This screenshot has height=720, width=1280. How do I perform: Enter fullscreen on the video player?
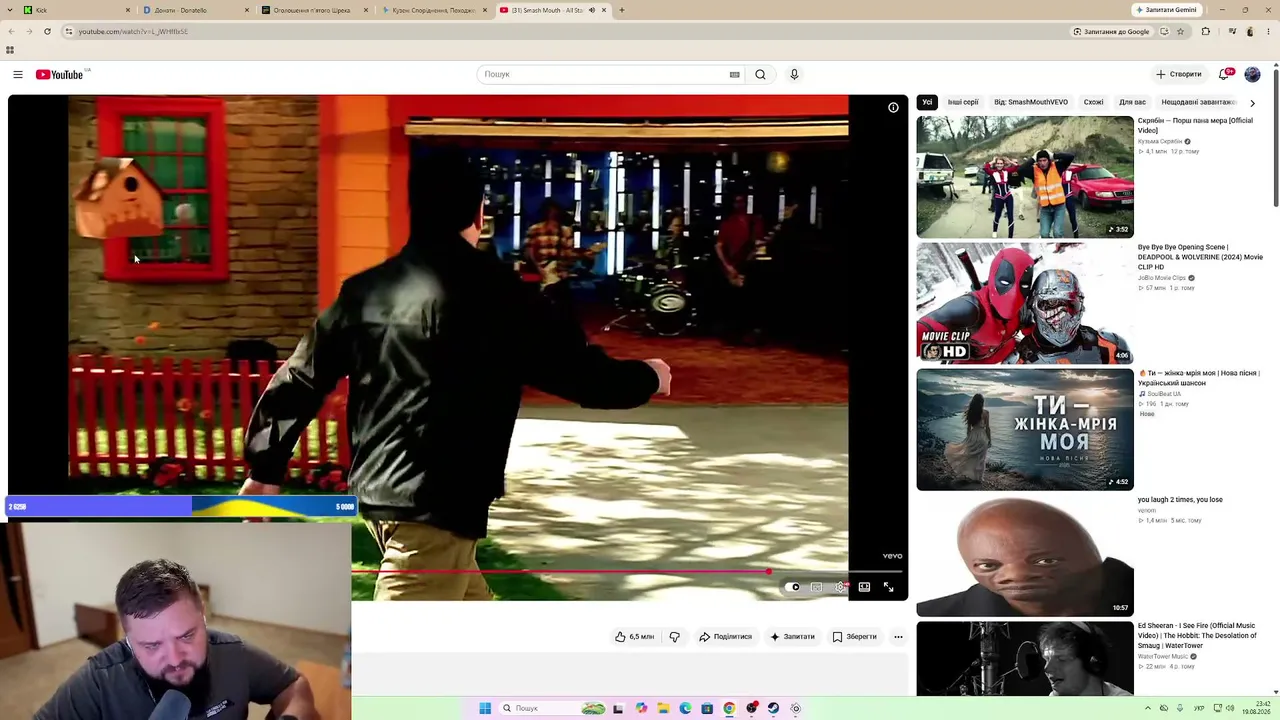[x=888, y=587]
